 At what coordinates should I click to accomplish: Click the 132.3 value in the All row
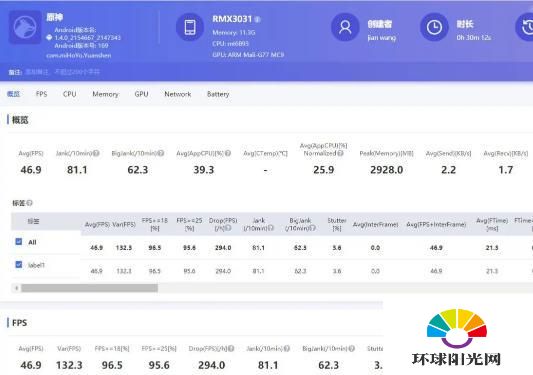(124, 248)
